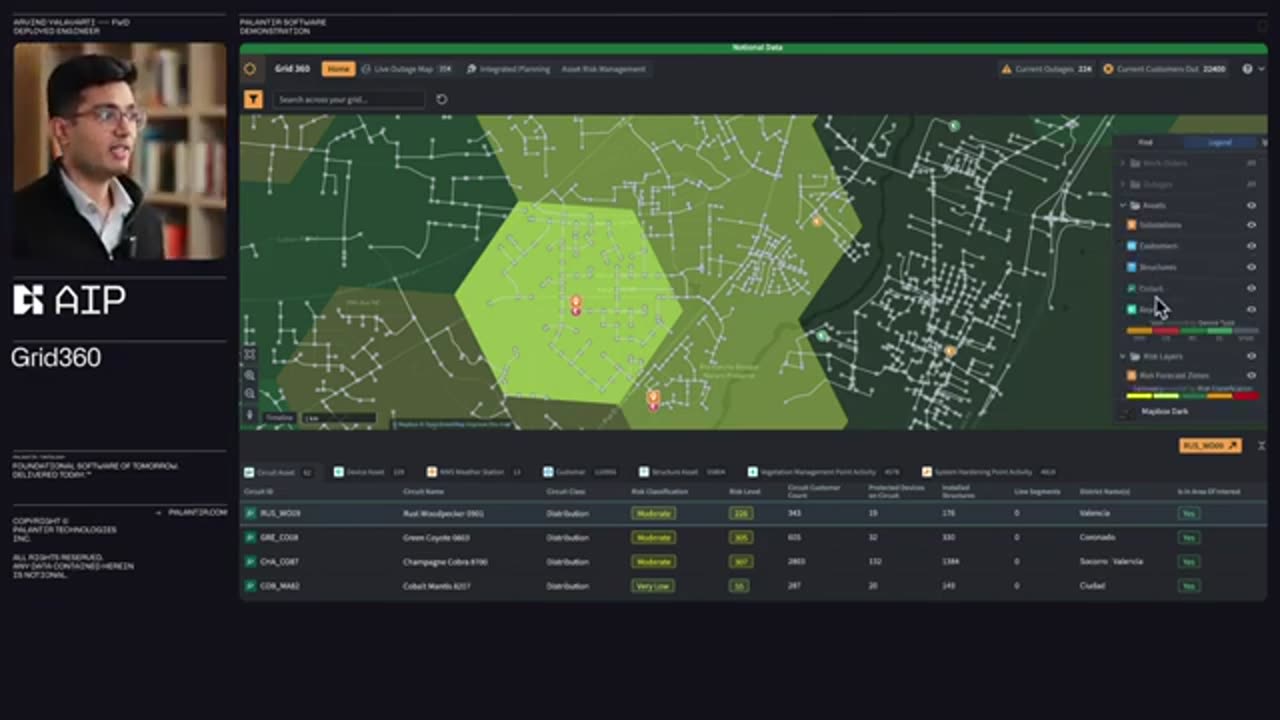Click the Current Customers Out orange circle icon
The image size is (1280, 720).
pos(1108,69)
